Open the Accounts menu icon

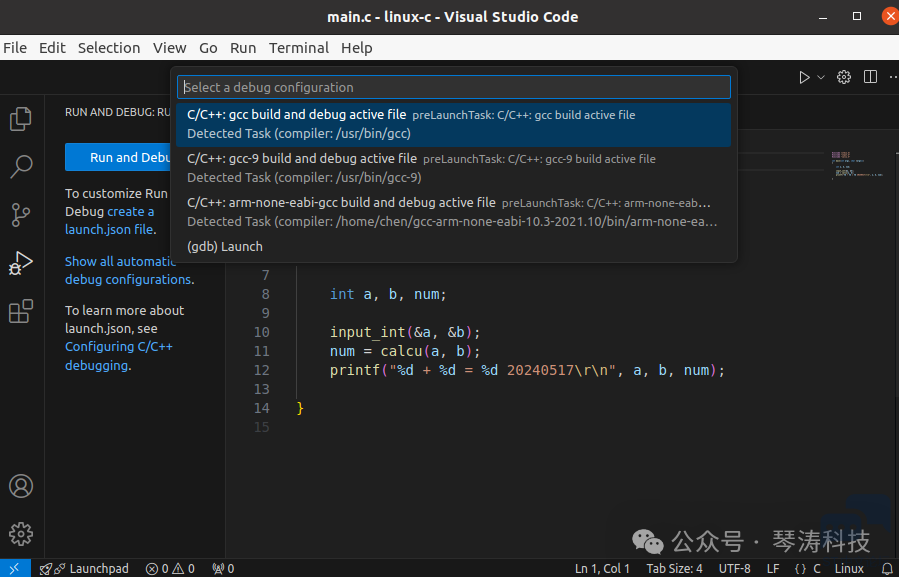point(21,486)
